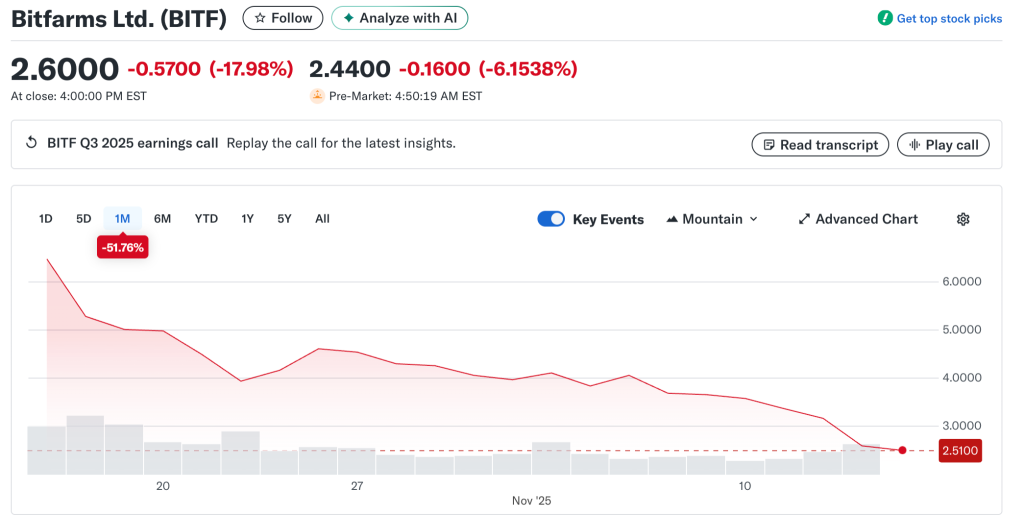The width and height of the screenshot is (1024, 524).
Task: Open the Read transcript button
Action: 820,145
